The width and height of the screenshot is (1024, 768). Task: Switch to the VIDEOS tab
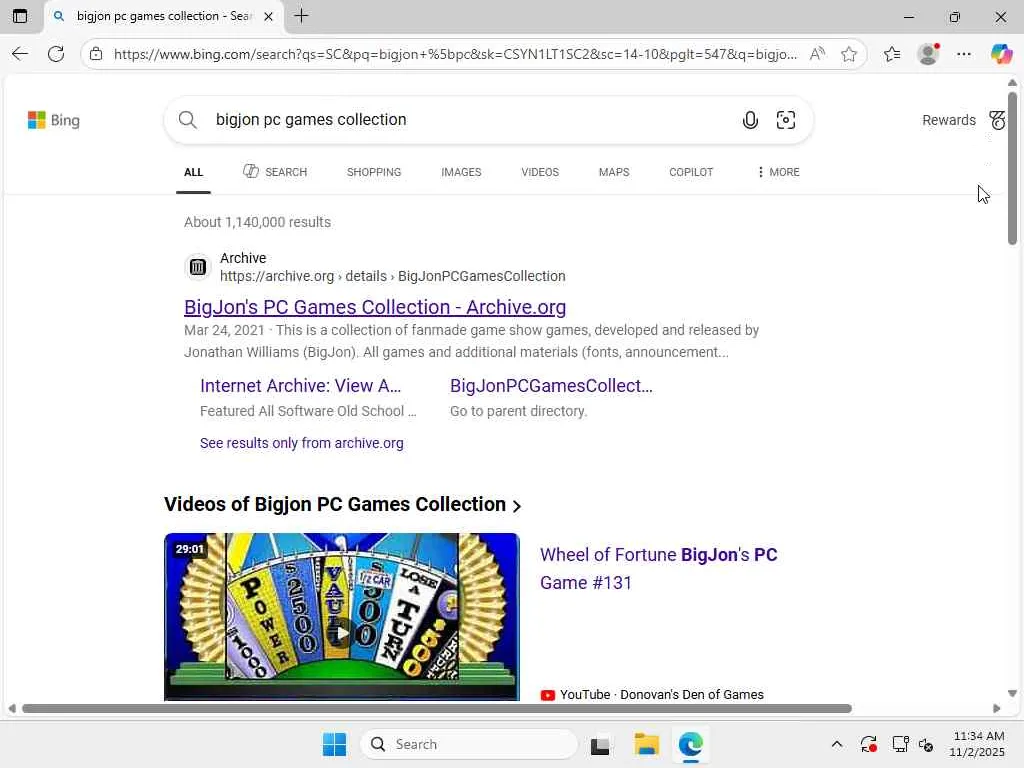pos(540,172)
